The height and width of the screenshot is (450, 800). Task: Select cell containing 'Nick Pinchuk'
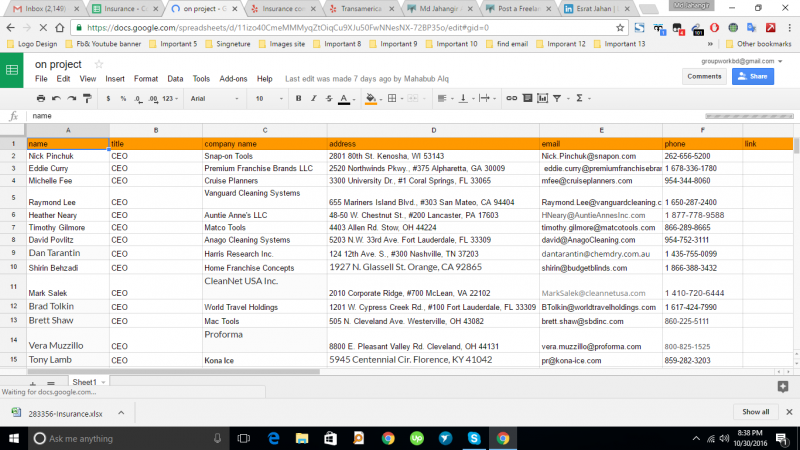point(68,156)
